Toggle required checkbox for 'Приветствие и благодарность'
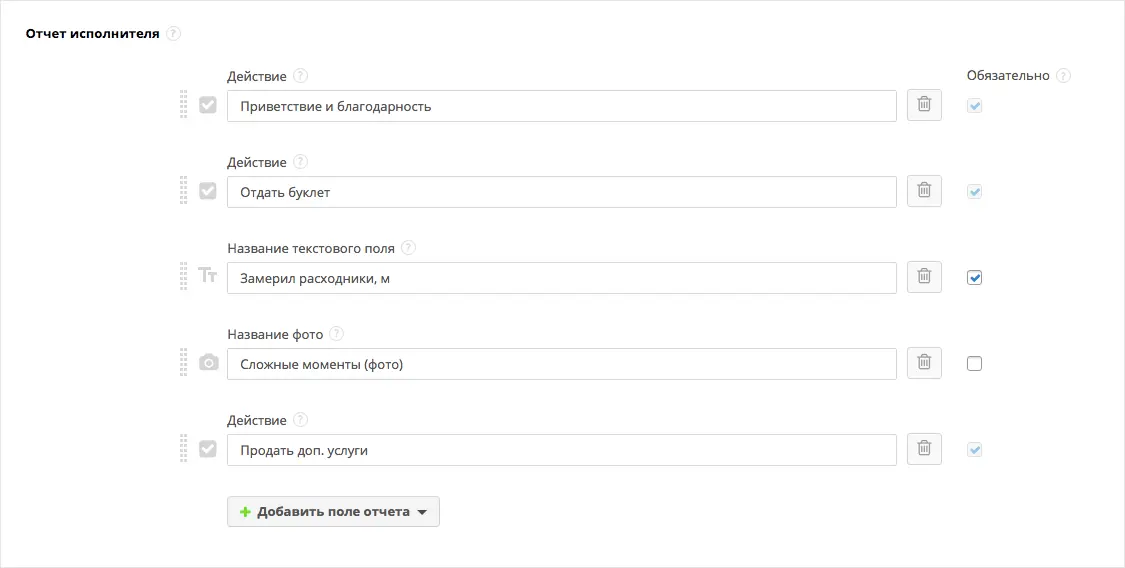This screenshot has height=568, width=1125. pyautogui.click(x=974, y=105)
